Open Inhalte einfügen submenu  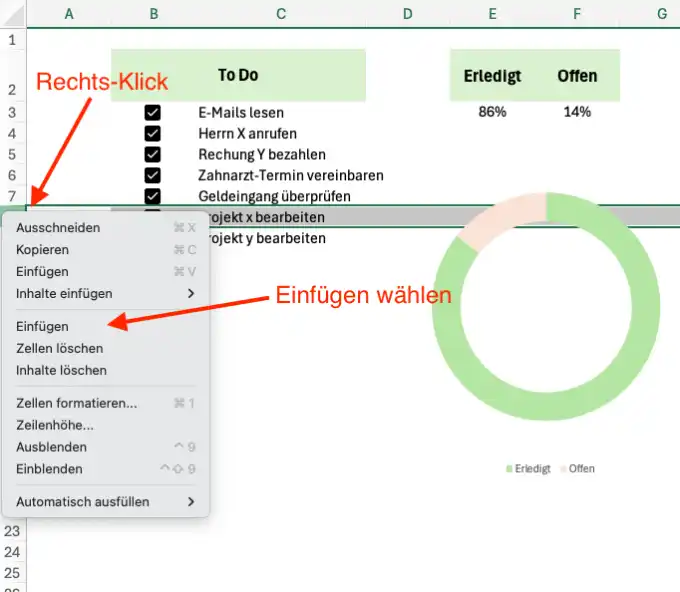pos(105,294)
